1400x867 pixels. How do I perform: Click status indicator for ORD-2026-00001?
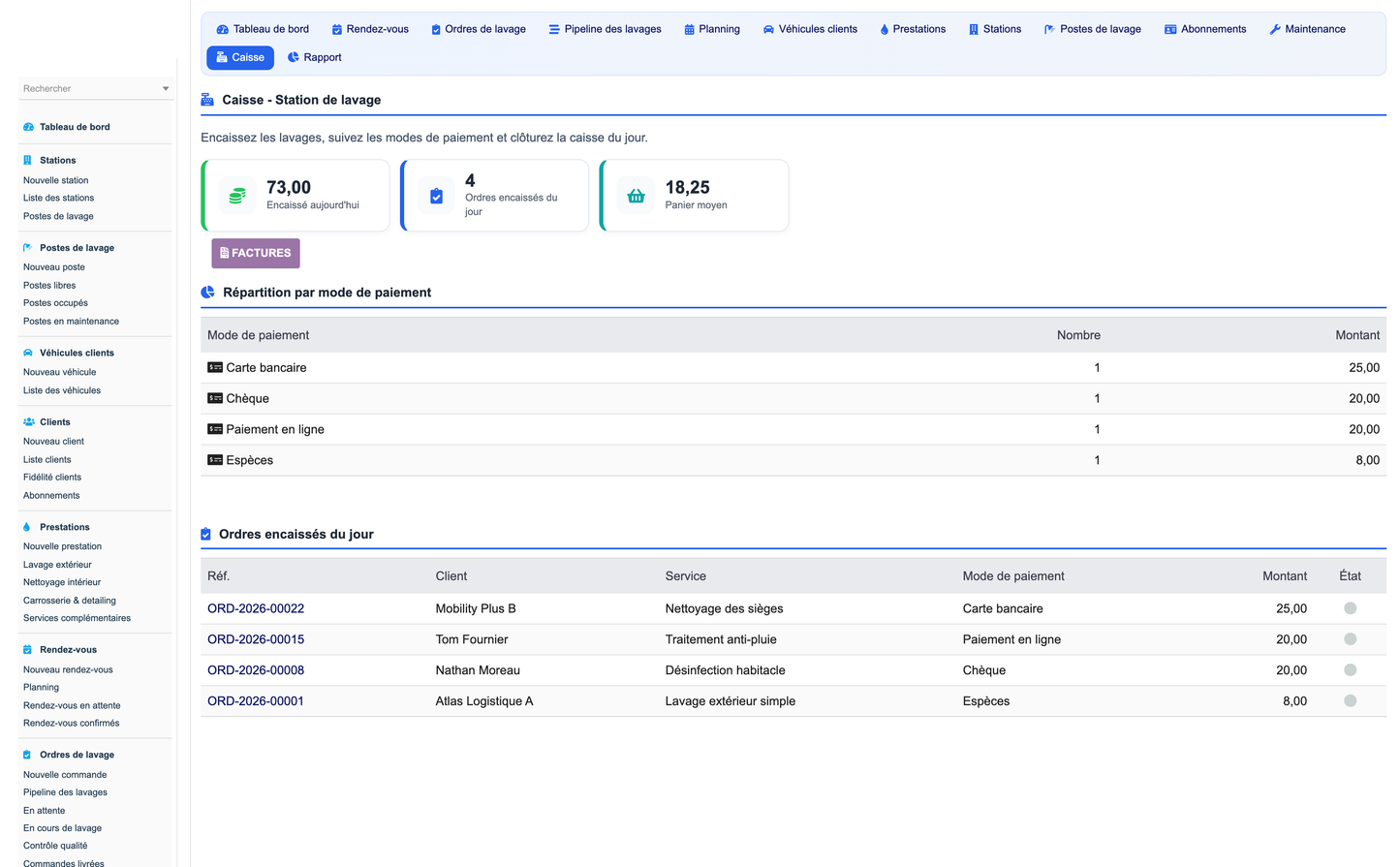pyautogui.click(x=1350, y=701)
